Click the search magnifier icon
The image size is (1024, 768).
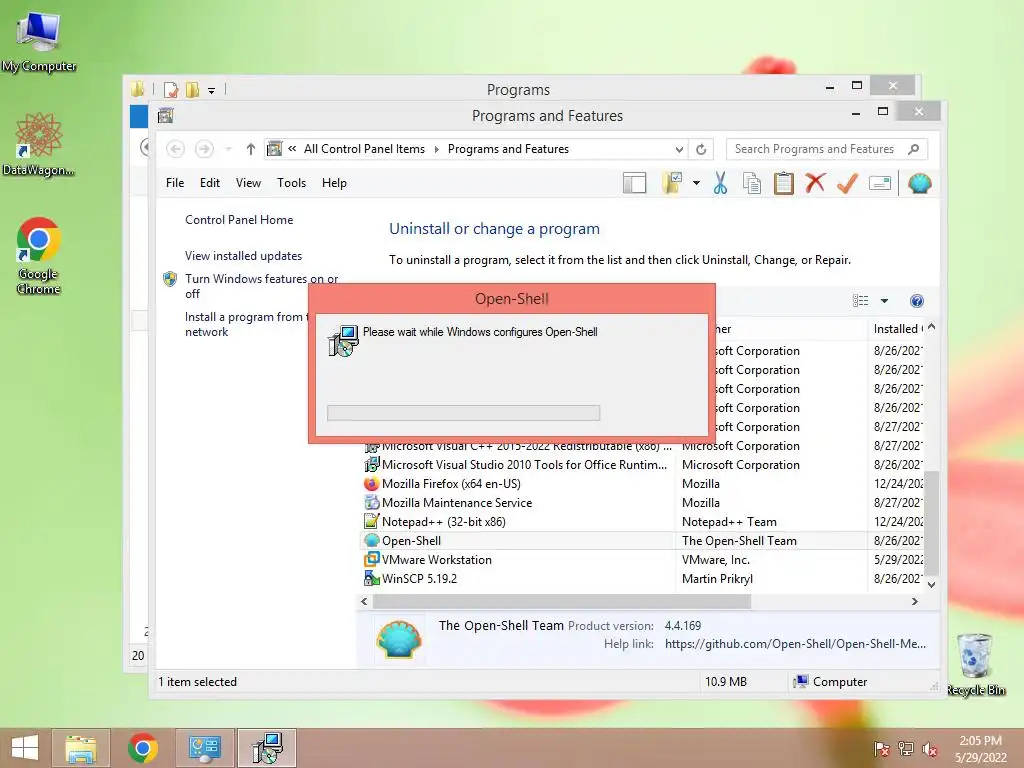[x=914, y=149]
